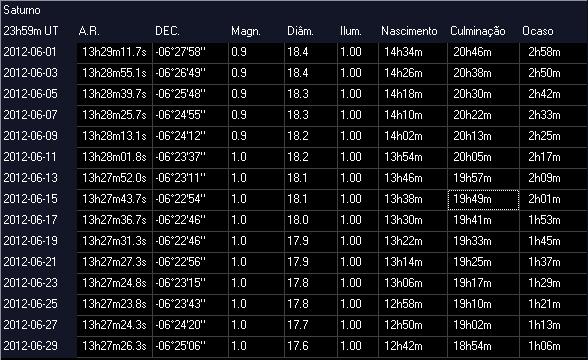This screenshot has height=360, width=588.
Task: Select date row 2012-06-07
Action: point(30,115)
